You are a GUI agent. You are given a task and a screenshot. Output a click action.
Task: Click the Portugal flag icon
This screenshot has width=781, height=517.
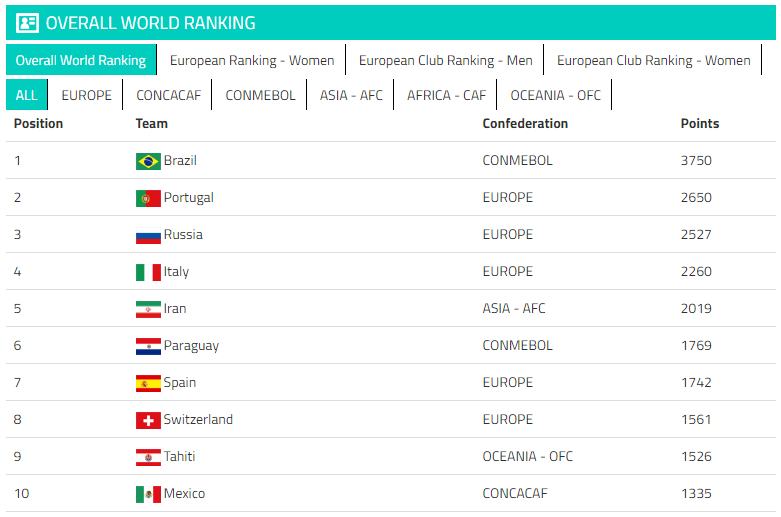(148, 198)
